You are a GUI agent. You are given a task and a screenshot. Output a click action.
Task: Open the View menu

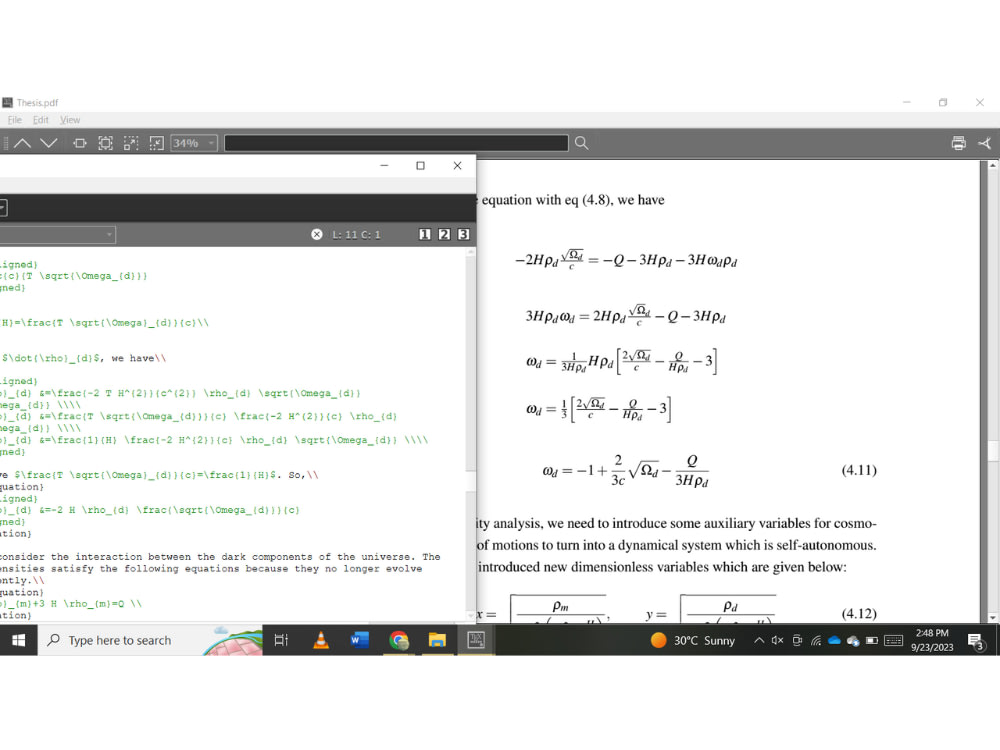tap(70, 119)
